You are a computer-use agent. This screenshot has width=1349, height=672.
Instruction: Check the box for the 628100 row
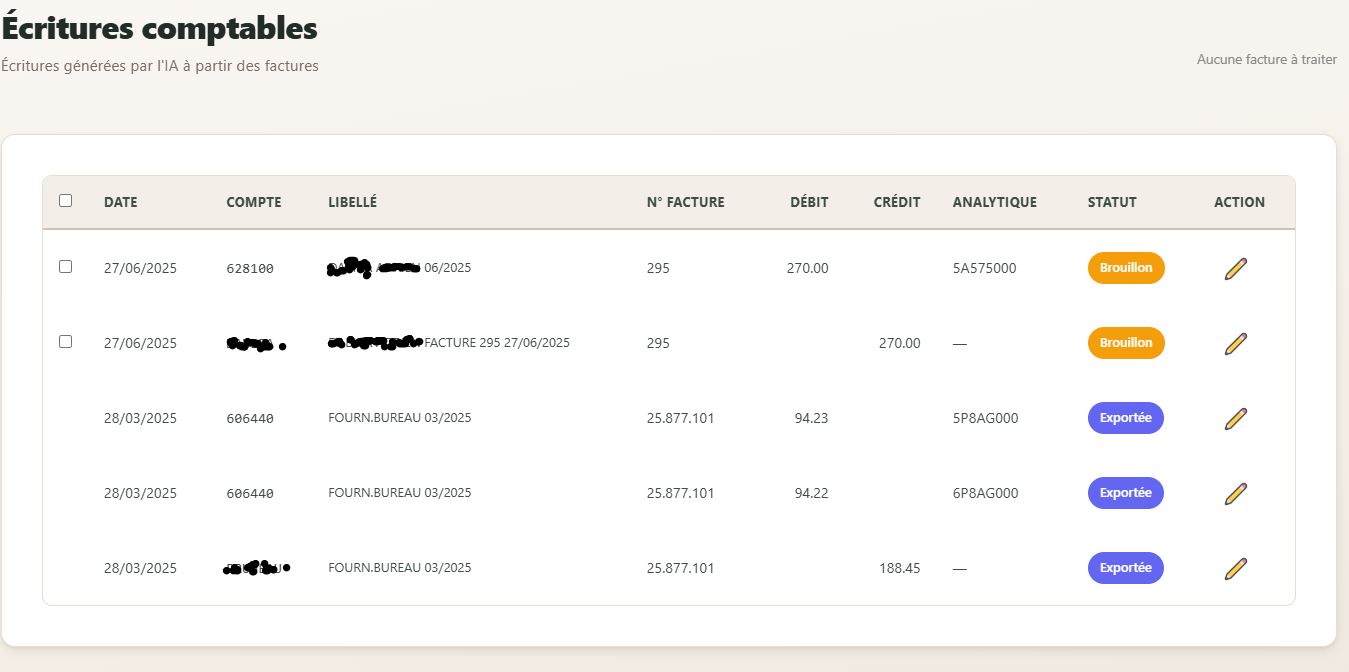coord(66,267)
